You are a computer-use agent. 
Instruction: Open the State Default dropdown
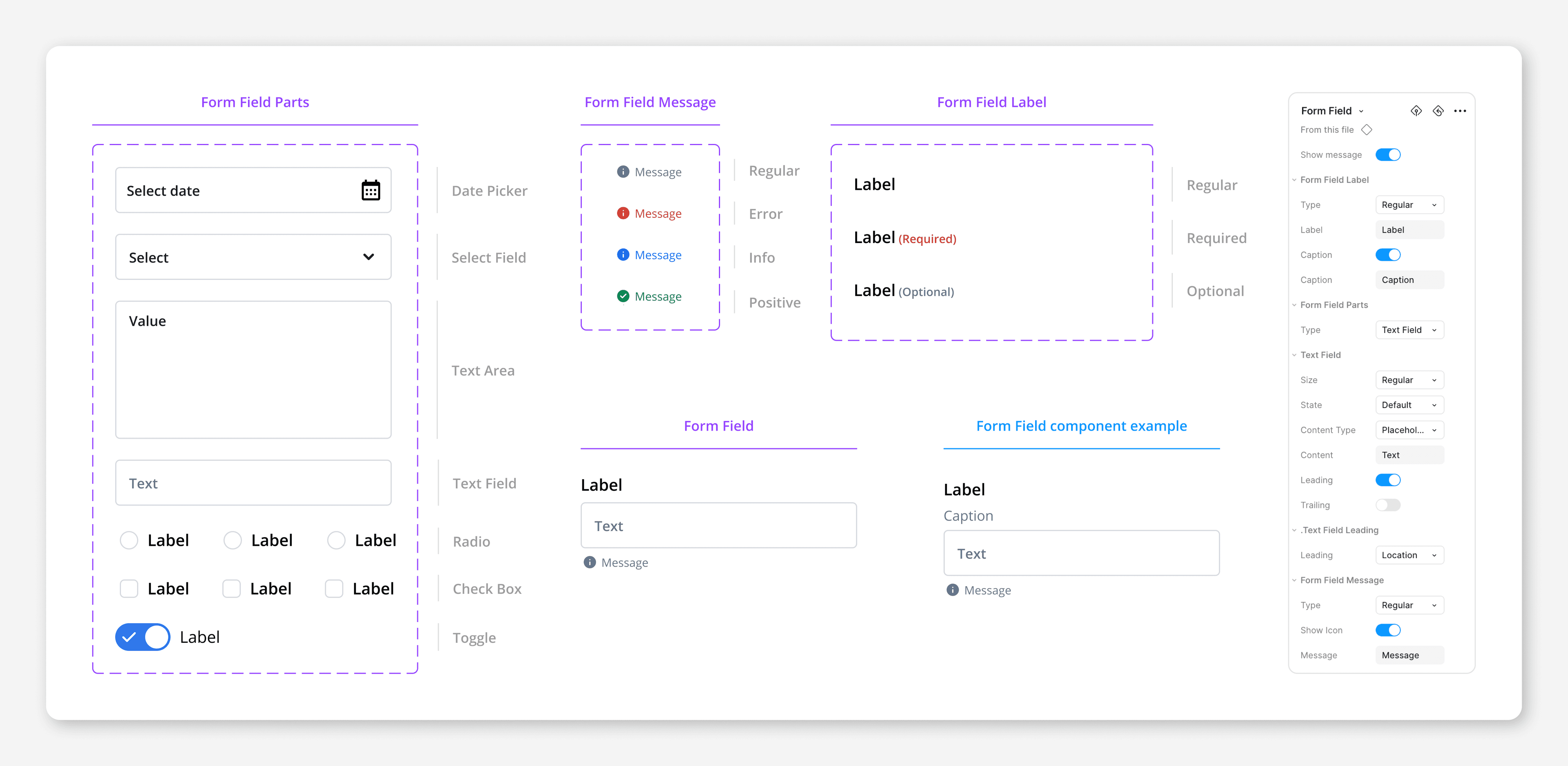1409,405
